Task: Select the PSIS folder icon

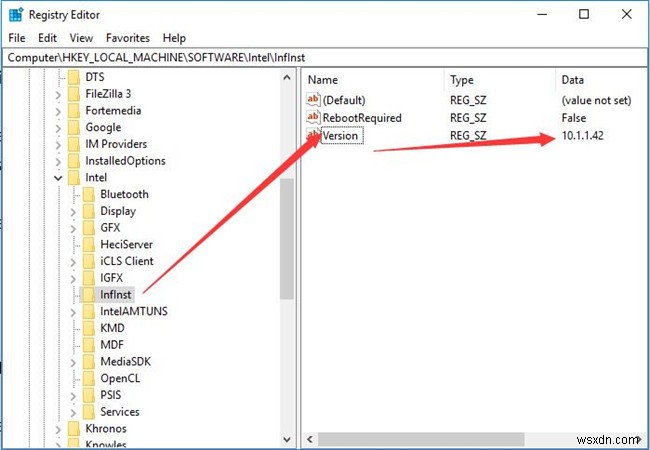Action: (x=89, y=395)
